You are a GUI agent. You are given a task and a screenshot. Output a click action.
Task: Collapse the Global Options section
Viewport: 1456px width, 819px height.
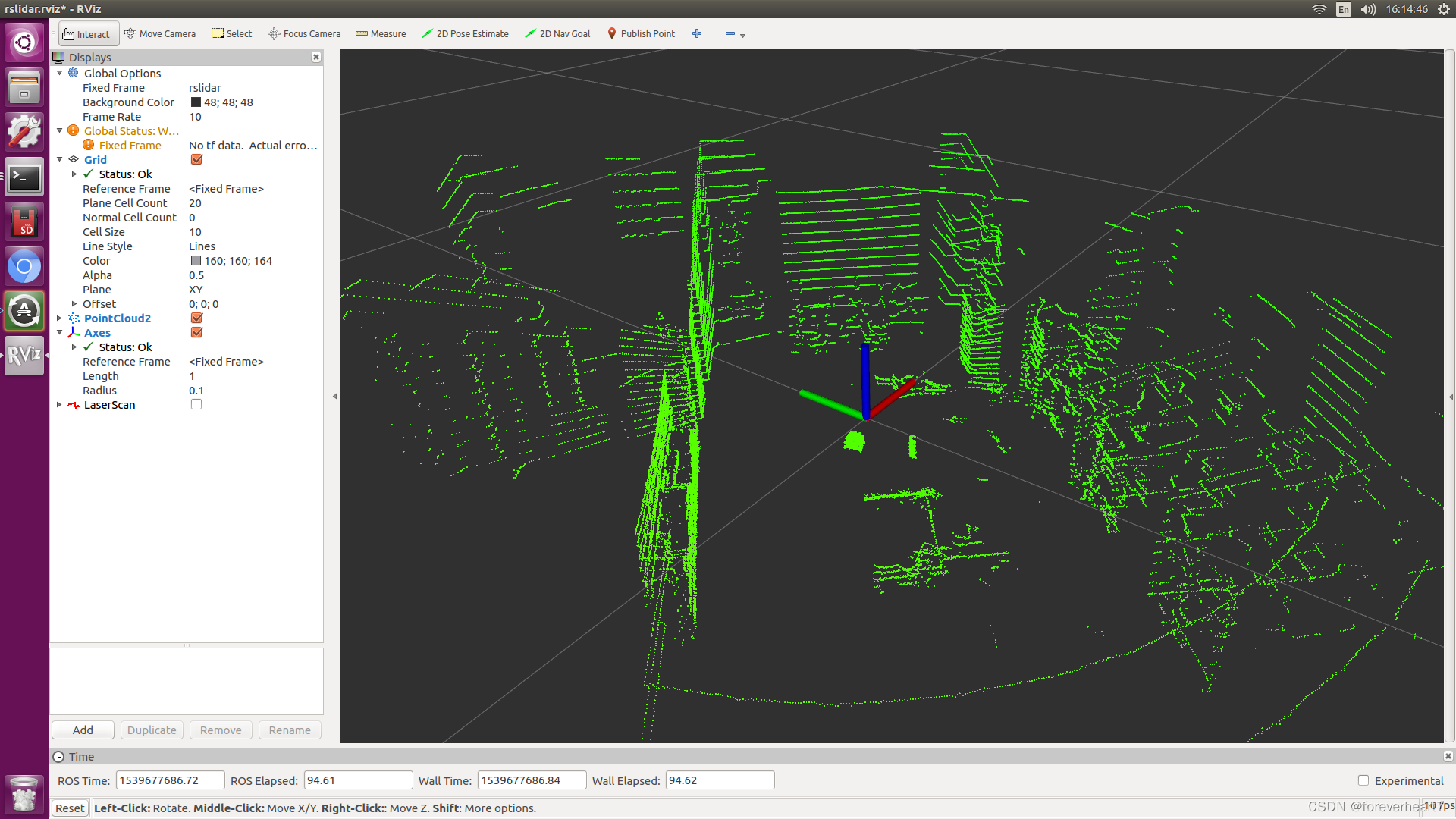[x=60, y=73]
